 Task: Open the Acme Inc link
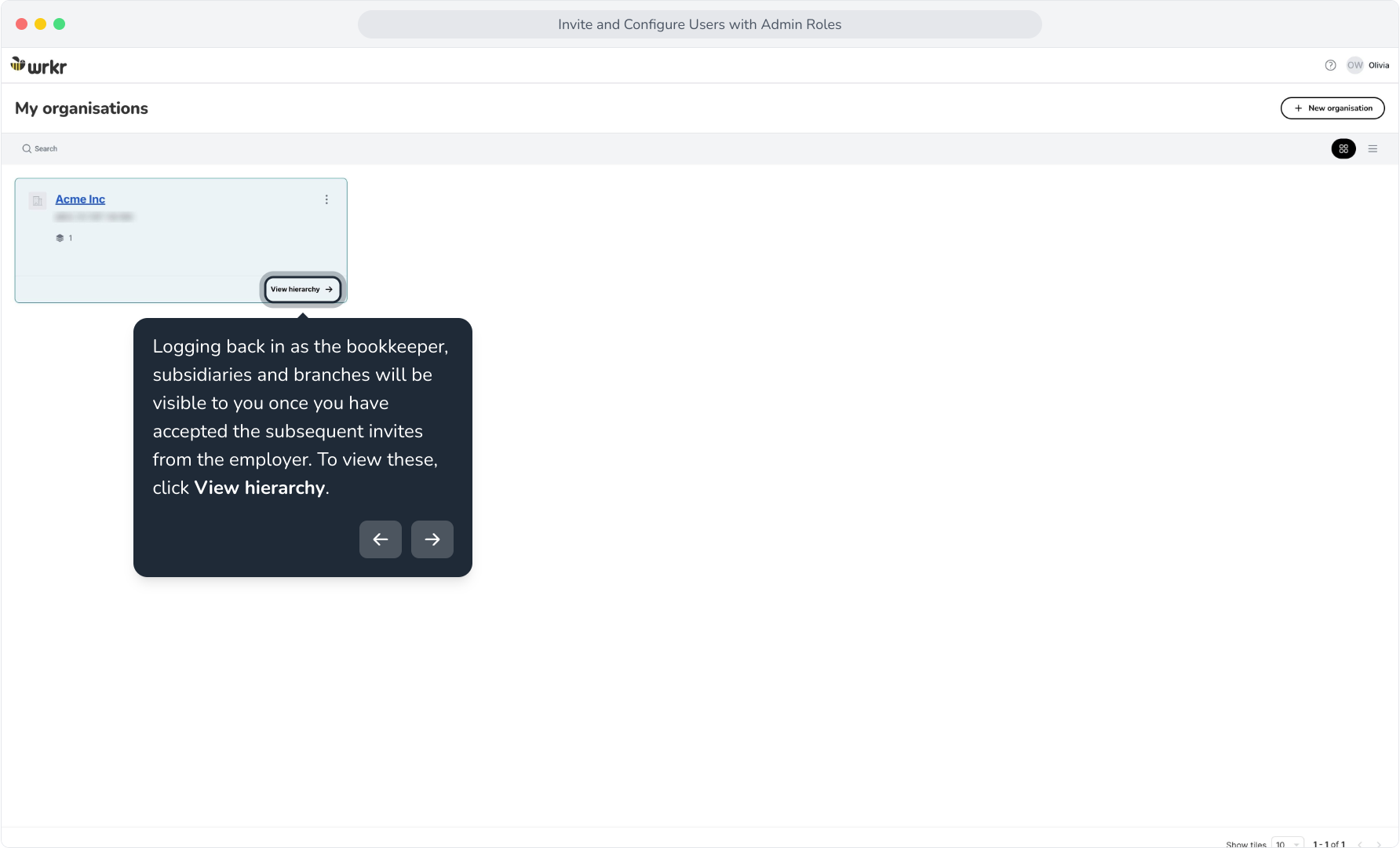point(80,199)
